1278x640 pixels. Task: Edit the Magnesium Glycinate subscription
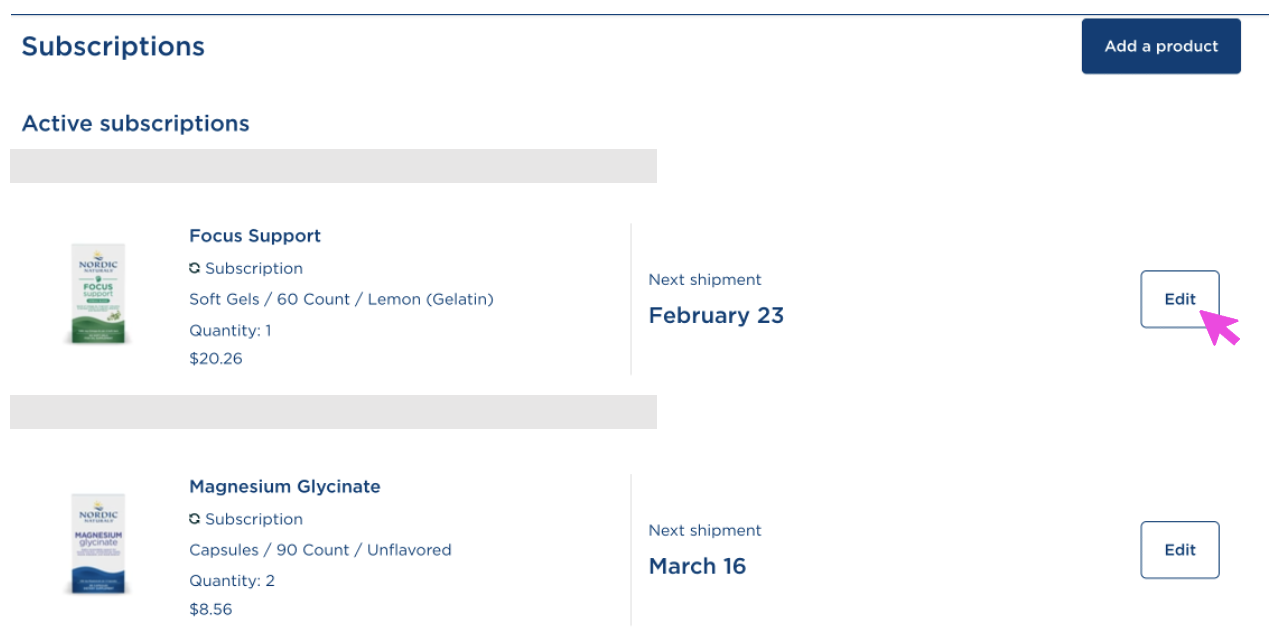click(1179, 550)
